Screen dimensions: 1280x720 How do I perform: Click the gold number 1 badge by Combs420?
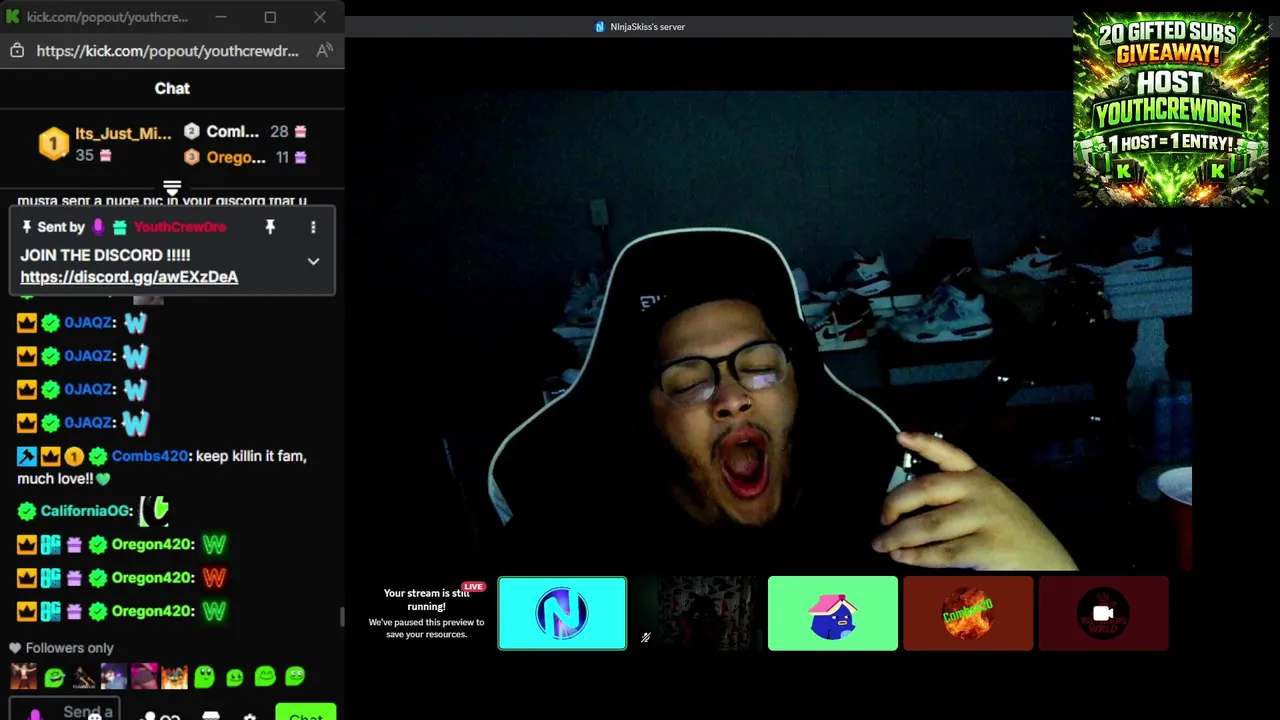click(74, 457)
